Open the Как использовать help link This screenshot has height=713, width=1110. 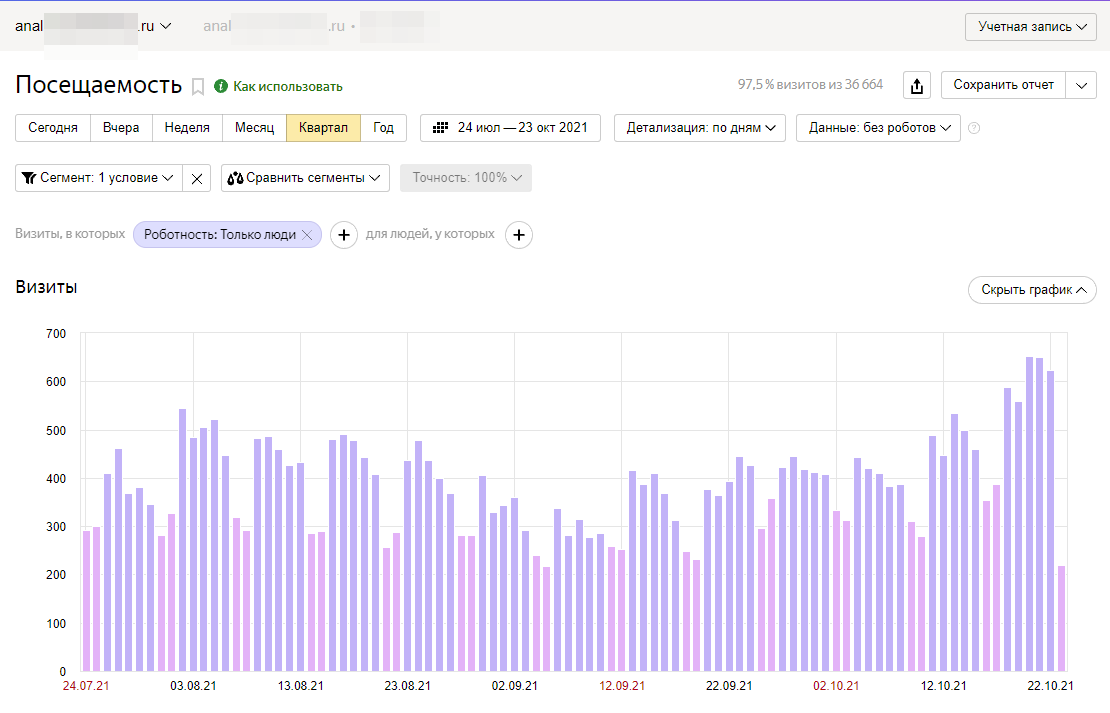pyautogui.click(x=287, y=87)
